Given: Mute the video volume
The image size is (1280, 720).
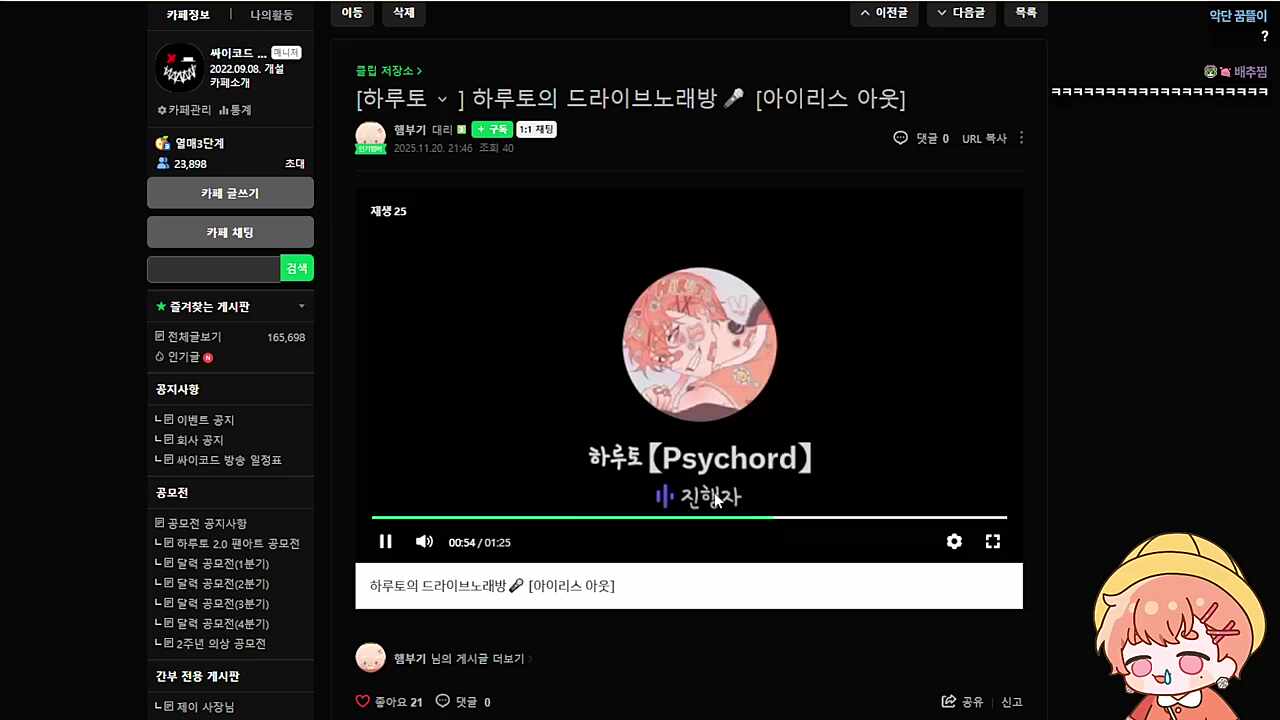Looking at the screenshot, I should 424,541.
